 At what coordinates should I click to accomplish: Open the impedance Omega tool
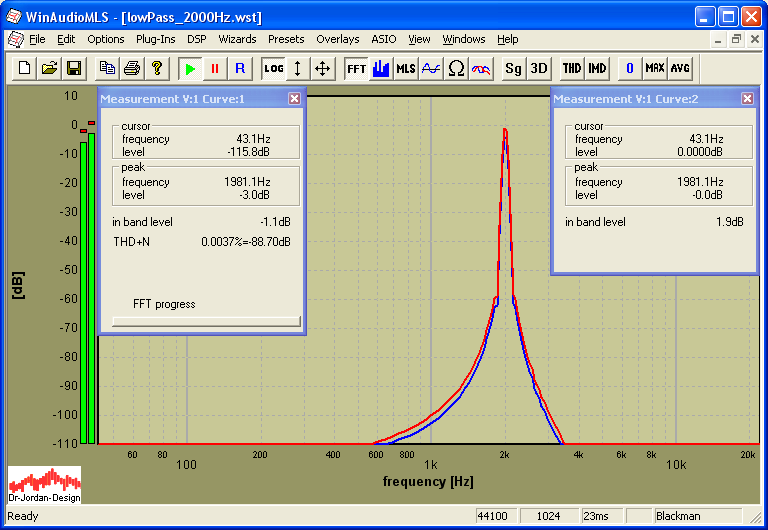click(456, 68)
